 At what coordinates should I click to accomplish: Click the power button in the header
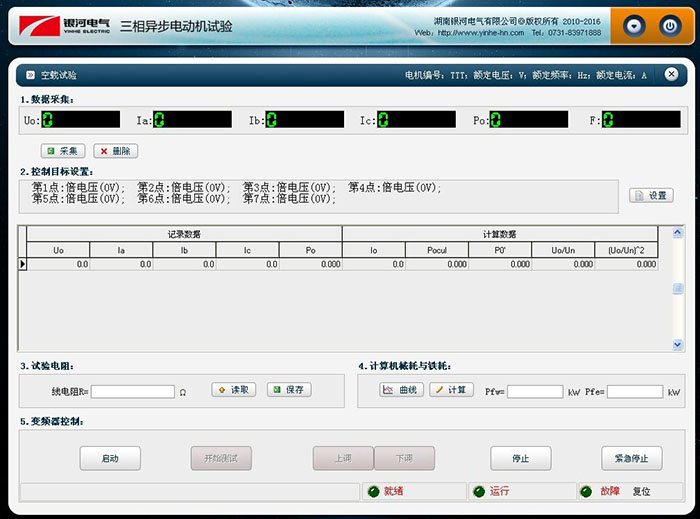(670, 27)
